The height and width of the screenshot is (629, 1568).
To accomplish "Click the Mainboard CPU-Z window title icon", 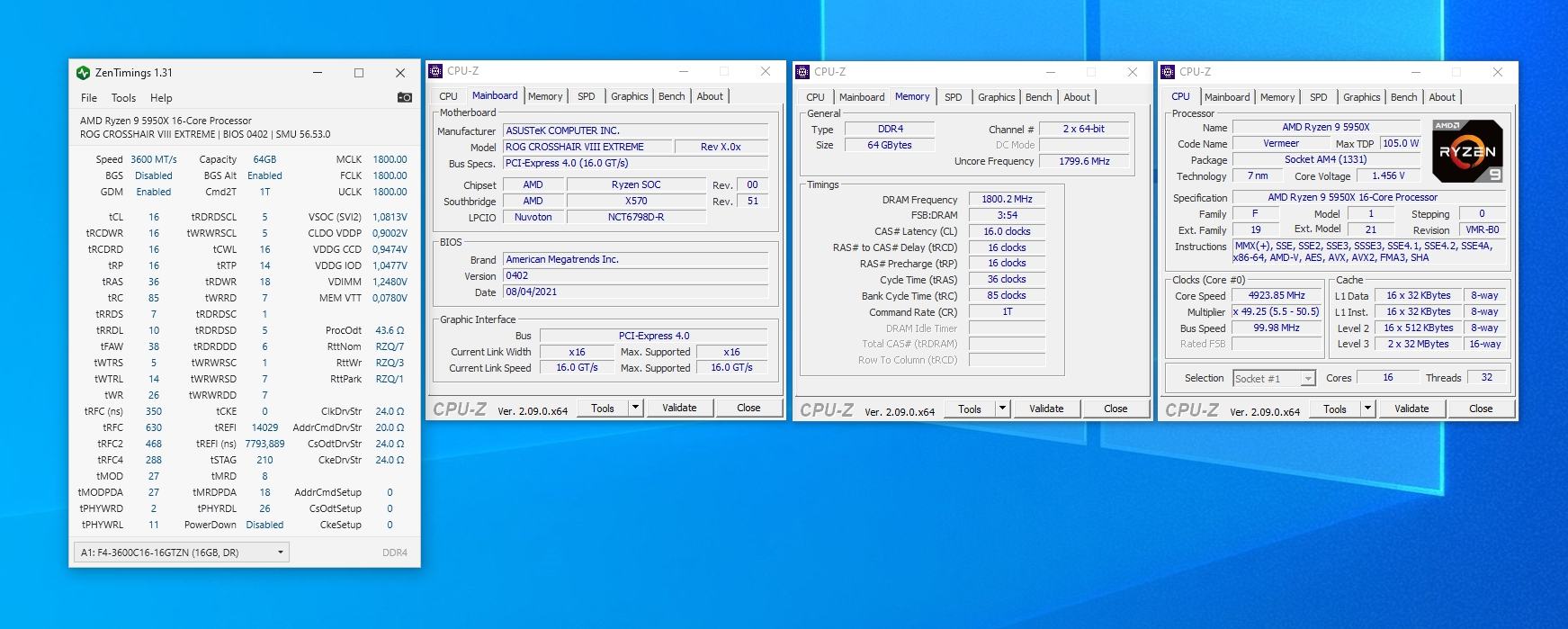I will [x=436, y=71].
